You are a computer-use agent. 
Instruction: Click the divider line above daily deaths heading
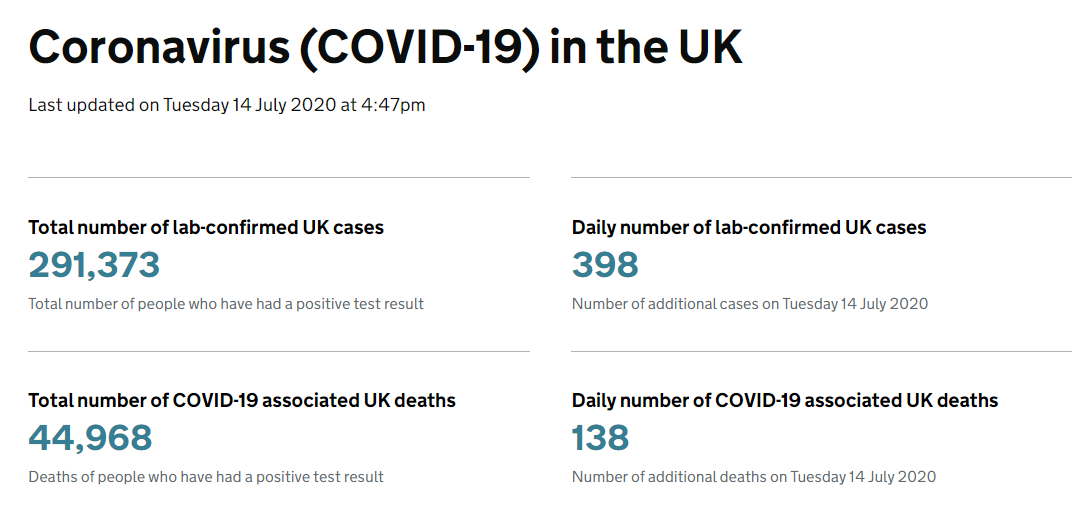(821, 352)
